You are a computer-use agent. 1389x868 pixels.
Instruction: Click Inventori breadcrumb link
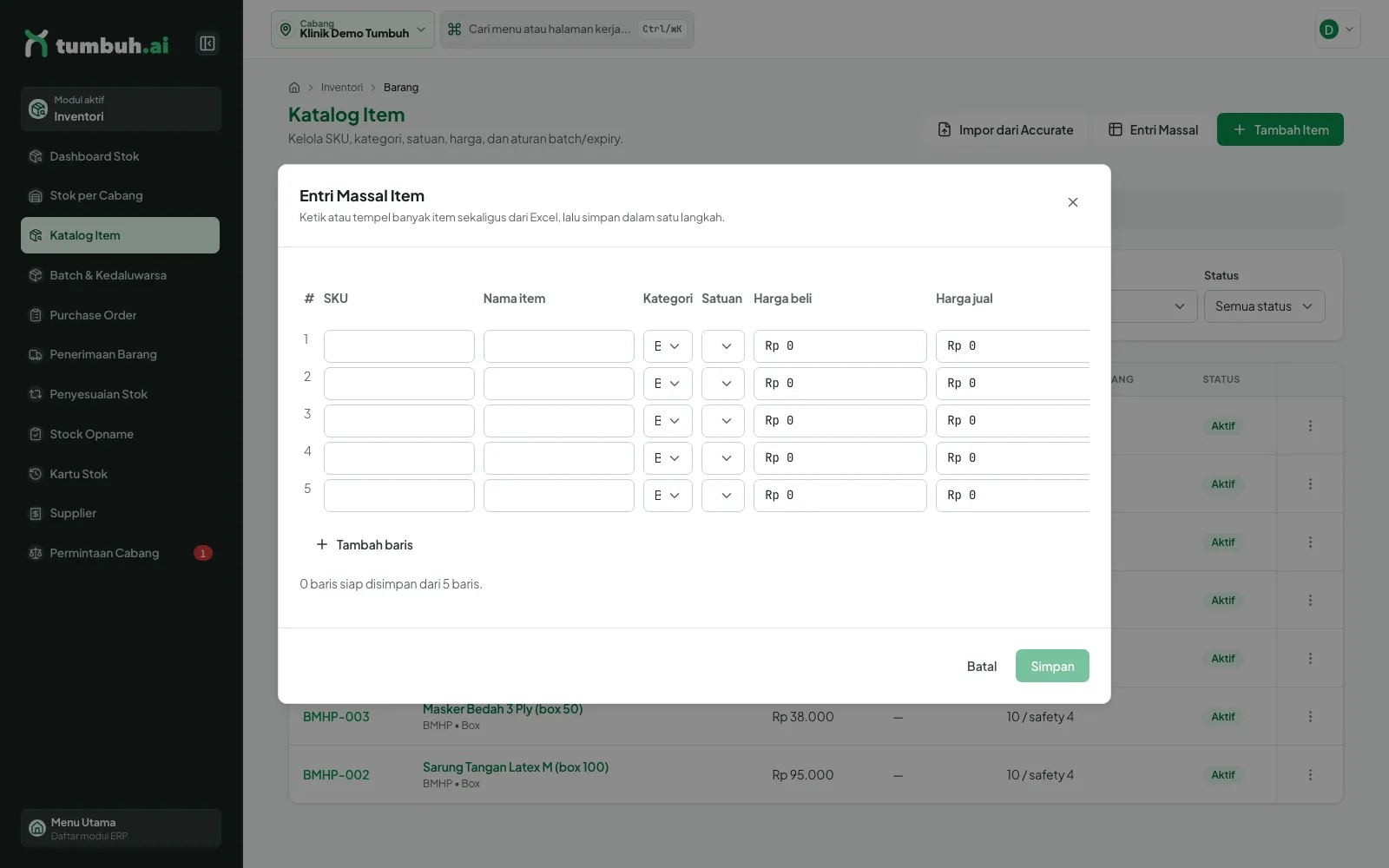(x=342, y=88)
